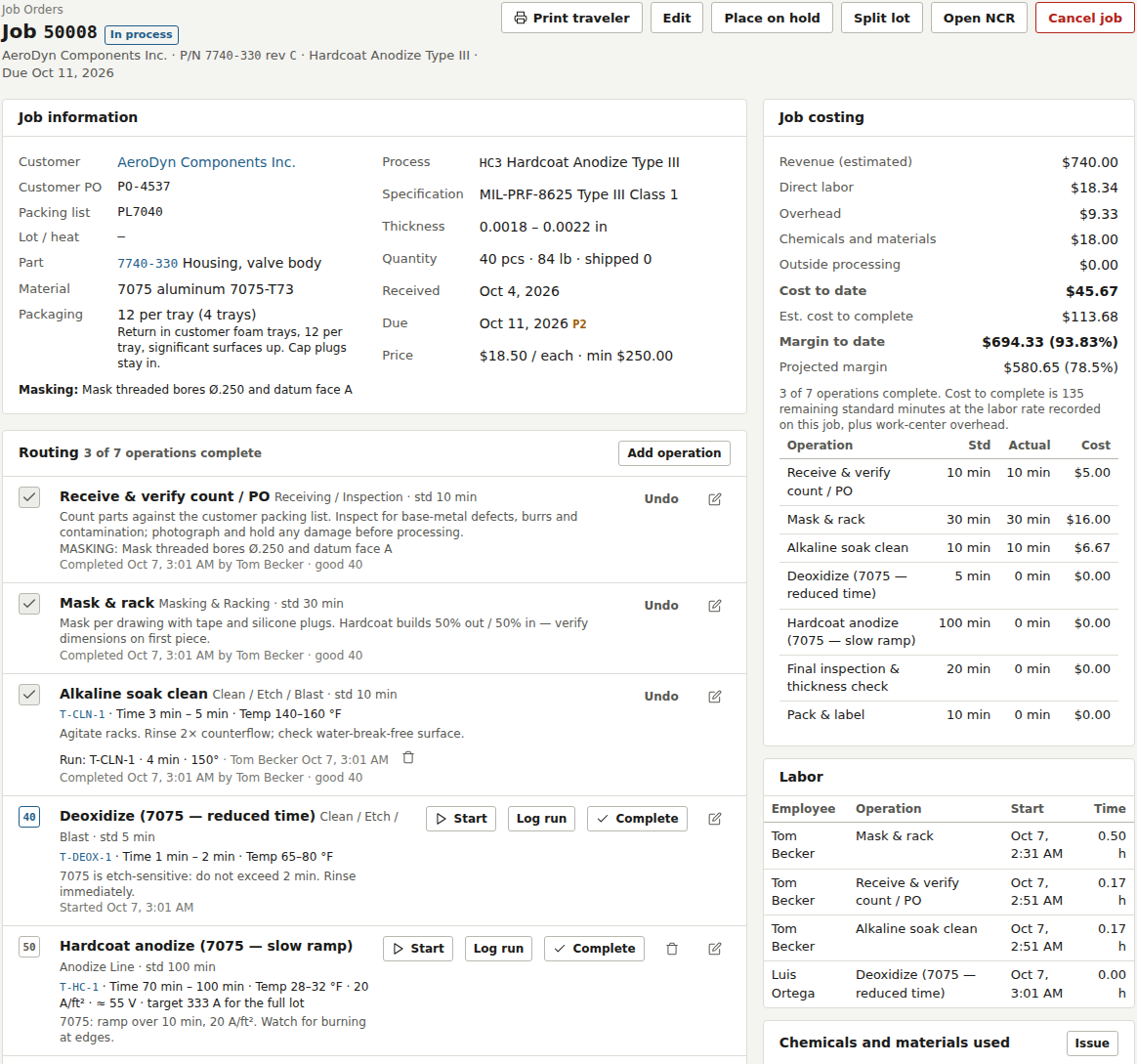
Task: Open part 7740-330 link
Action: coord(147,263)
